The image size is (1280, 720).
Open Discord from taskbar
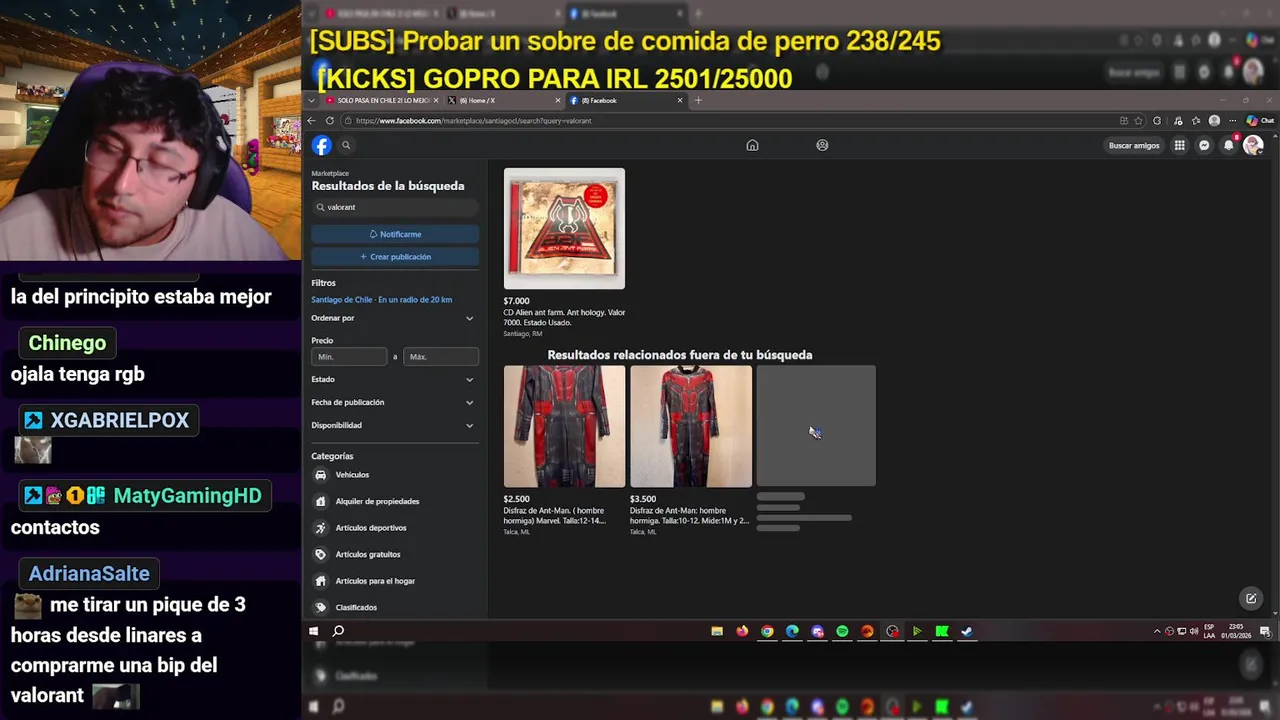tap(817, 631)
